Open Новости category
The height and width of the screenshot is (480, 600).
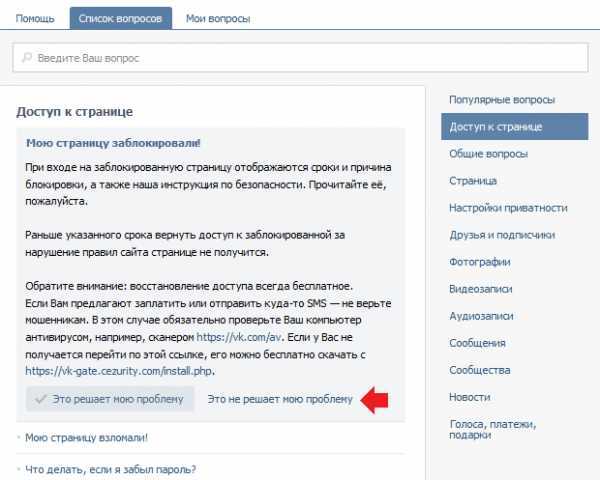(470, 397)
